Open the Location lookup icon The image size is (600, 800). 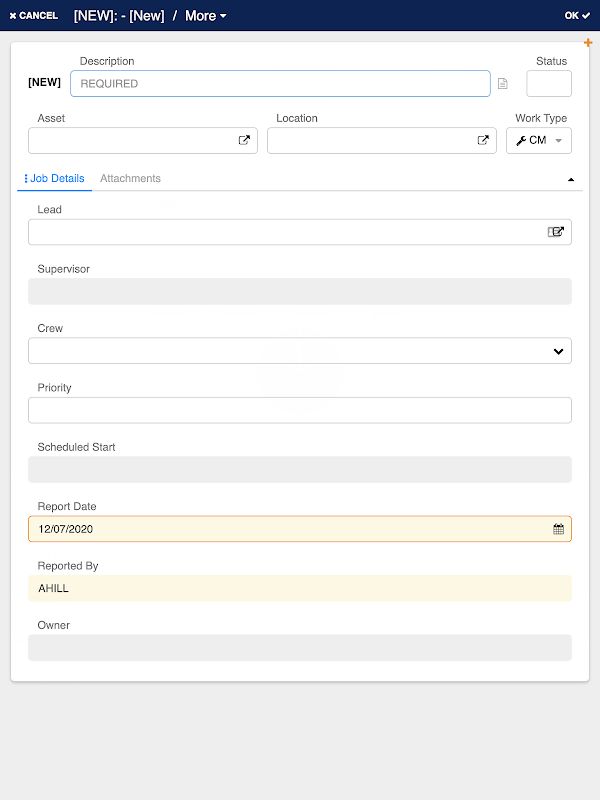(x=483, y=141)
